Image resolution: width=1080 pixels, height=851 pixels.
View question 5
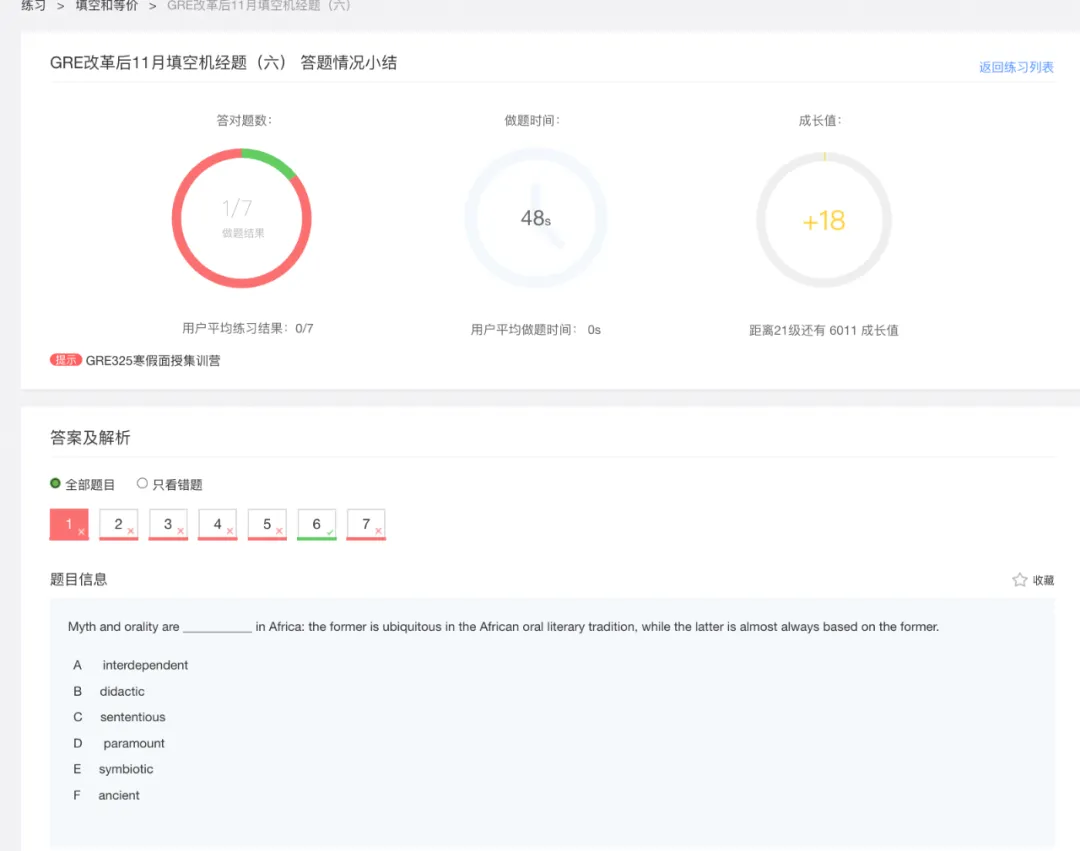coord(267,525)
